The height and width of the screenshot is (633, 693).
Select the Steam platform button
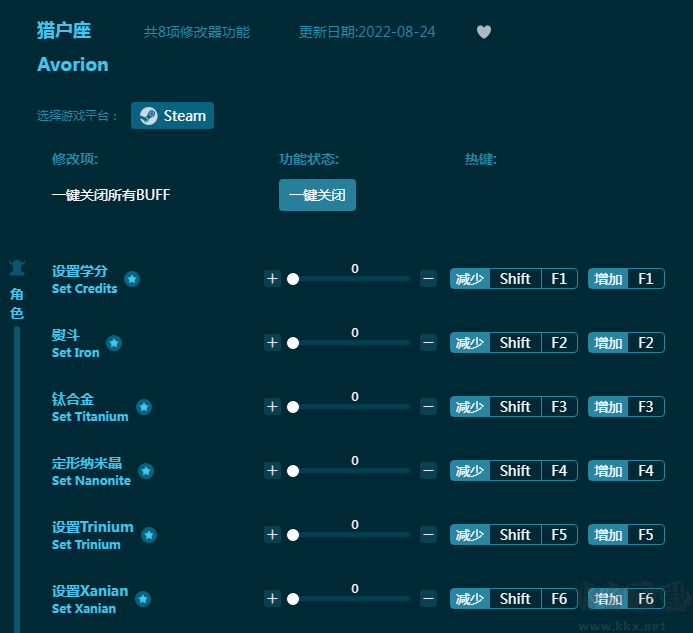coord(172,115)
